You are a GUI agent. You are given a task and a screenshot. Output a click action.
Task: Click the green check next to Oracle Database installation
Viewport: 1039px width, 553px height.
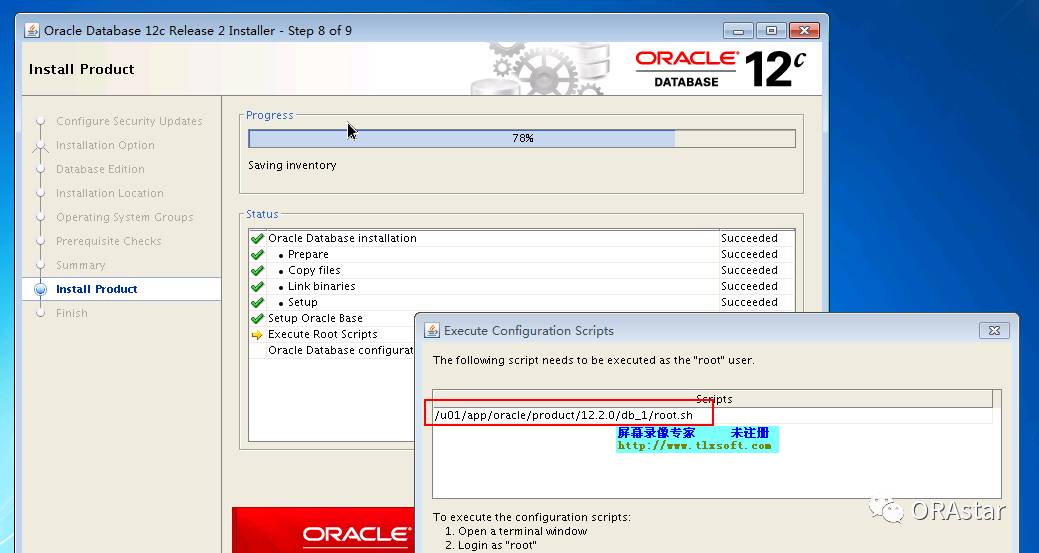tap(257, 238)
